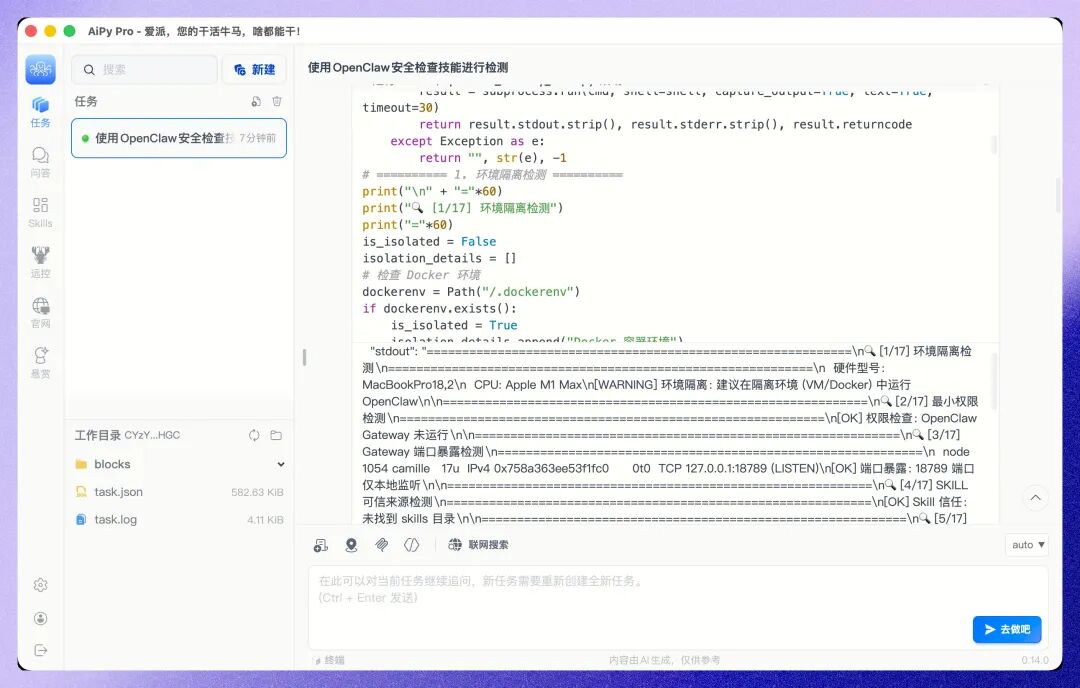Open the 运控 section in sidebar
This screenshot has width=1080, height=688.
pos(41,262)
